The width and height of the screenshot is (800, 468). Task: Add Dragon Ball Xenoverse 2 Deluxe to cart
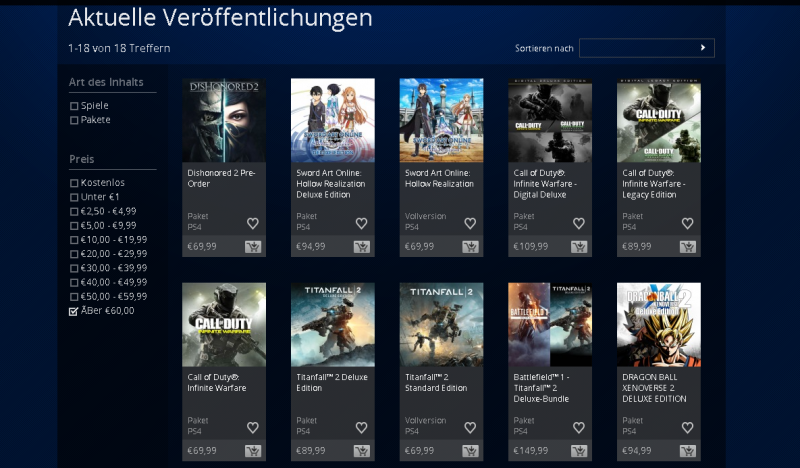(x=688, y=451)
